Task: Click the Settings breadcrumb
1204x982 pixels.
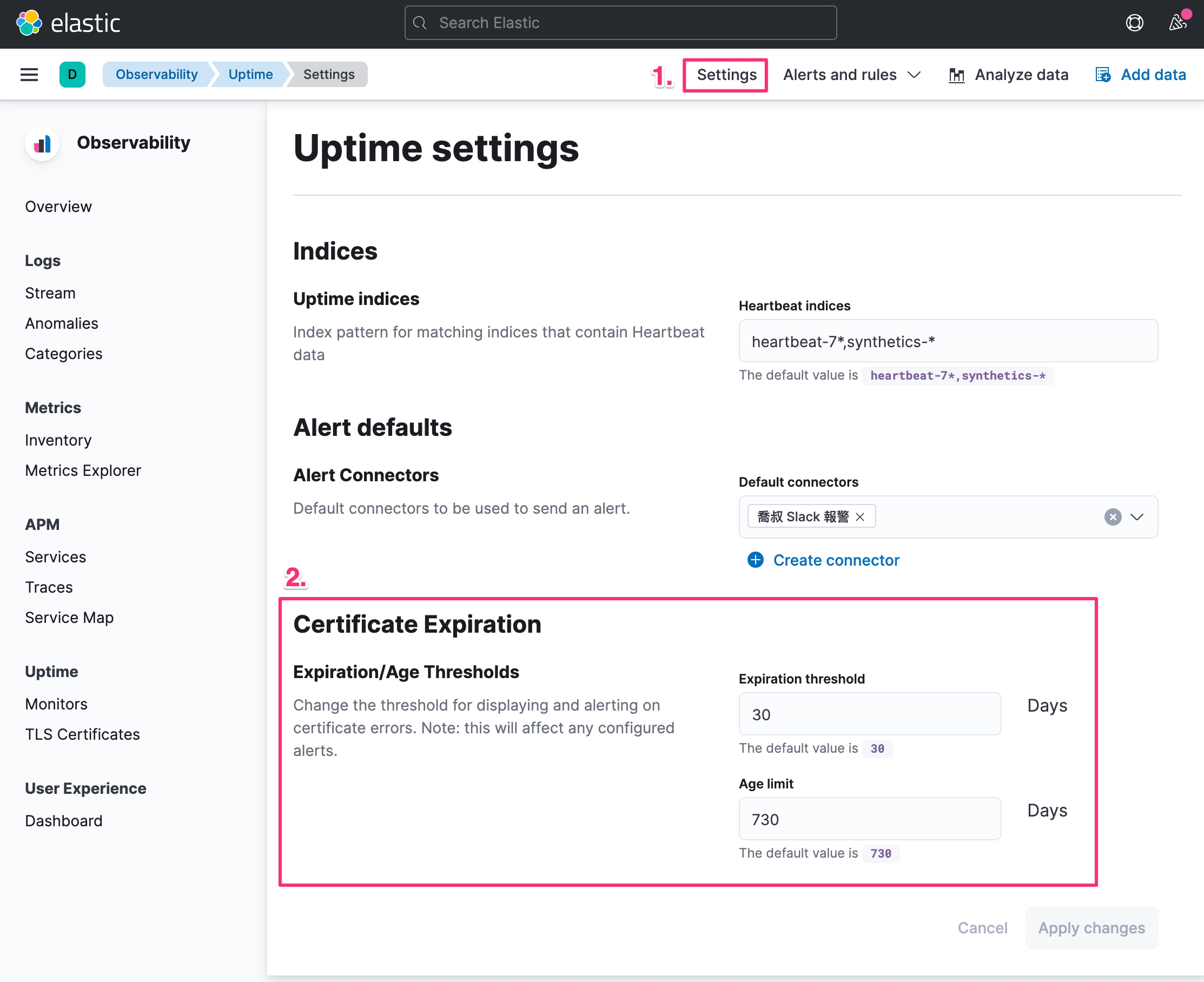Action: [x=329, y=75]
